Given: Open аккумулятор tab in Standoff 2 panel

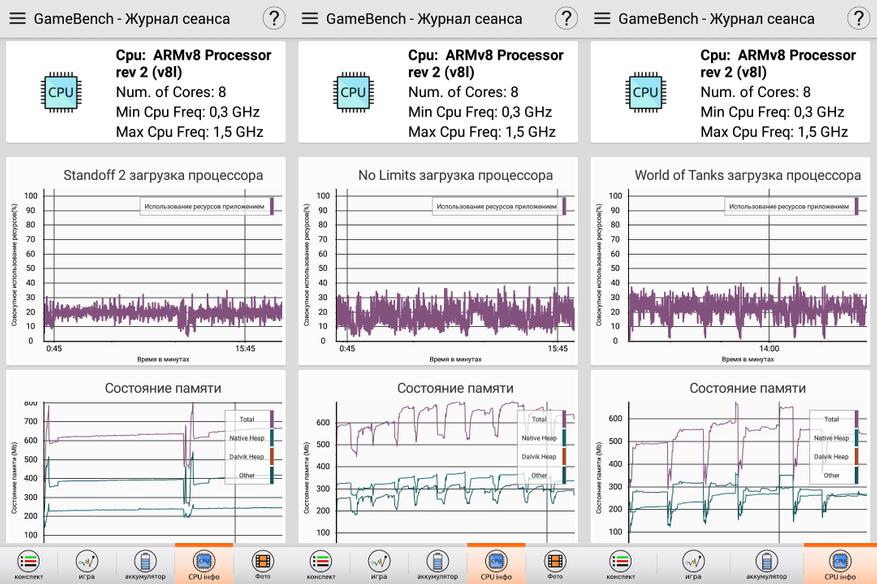Looking at the screenshot, I should [x=145, y=564].
